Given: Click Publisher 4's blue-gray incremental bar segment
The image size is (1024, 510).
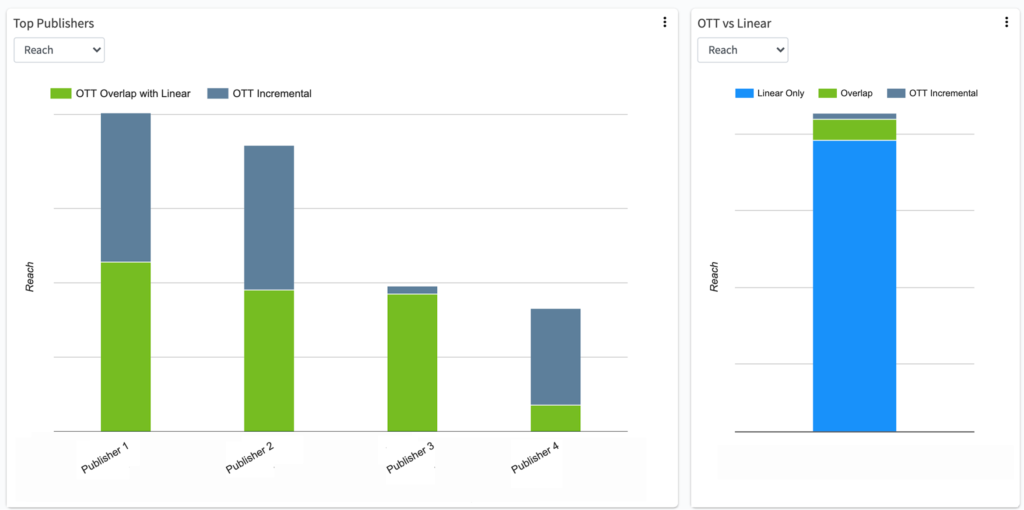Looking at the screenshot, I should click(555, 356).
